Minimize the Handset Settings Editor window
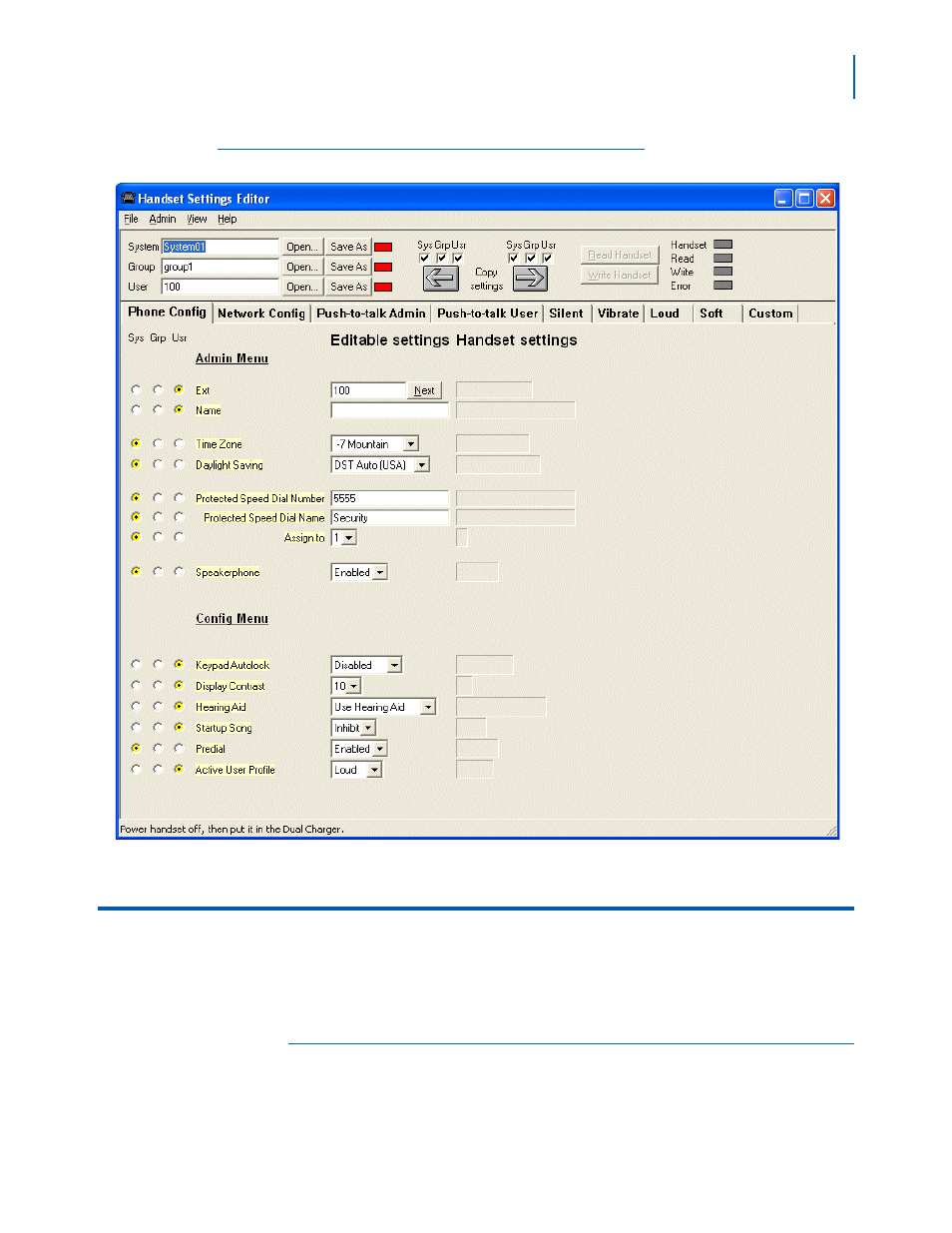Image resolution: width=952 pixels, height=1233 pixels. pyautogui.click(x=784, y=198)
